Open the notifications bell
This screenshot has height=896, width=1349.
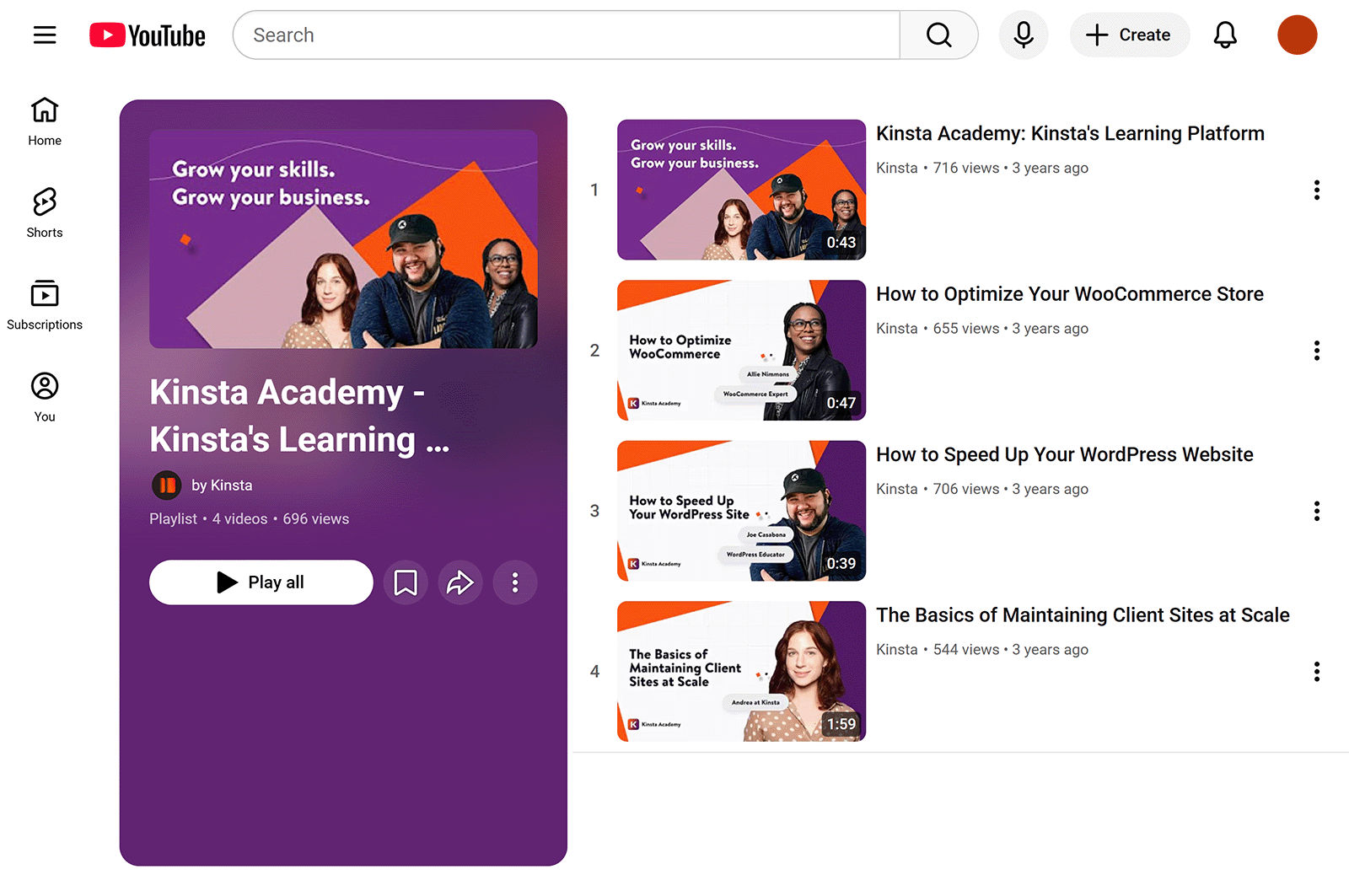click(1225, 35)
